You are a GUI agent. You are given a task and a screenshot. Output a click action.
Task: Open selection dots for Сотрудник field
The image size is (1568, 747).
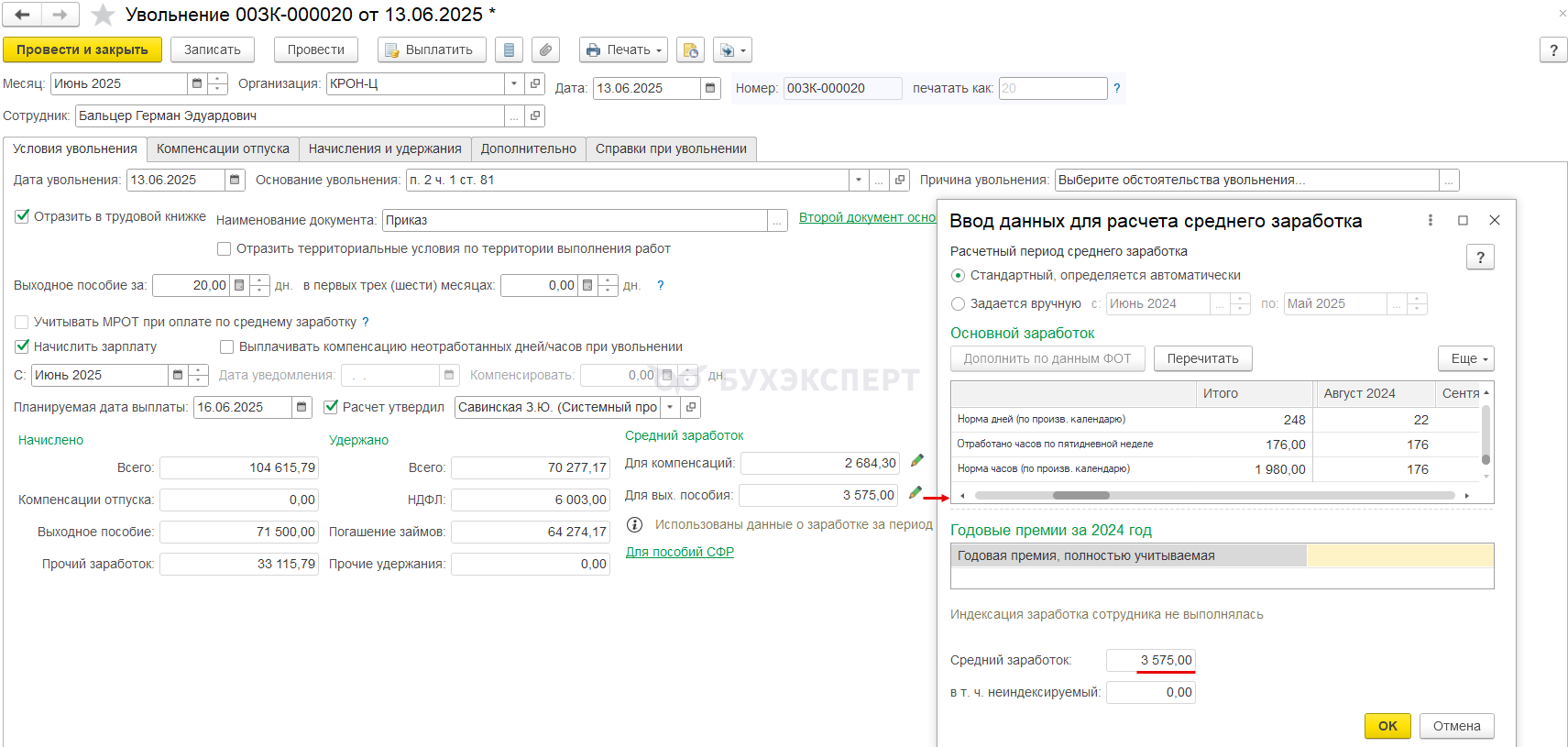point(514,115)
